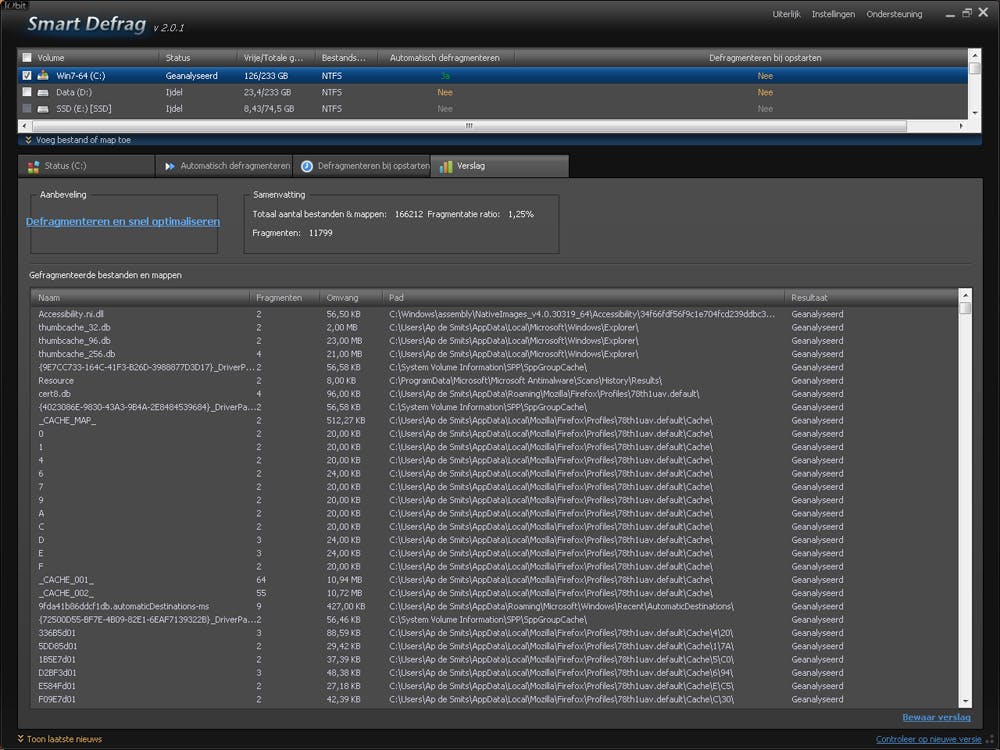Switch to the Status (C:) tab
This screenshot has height=750, width=1000.
pyautogui.click(x=86, y=166)
